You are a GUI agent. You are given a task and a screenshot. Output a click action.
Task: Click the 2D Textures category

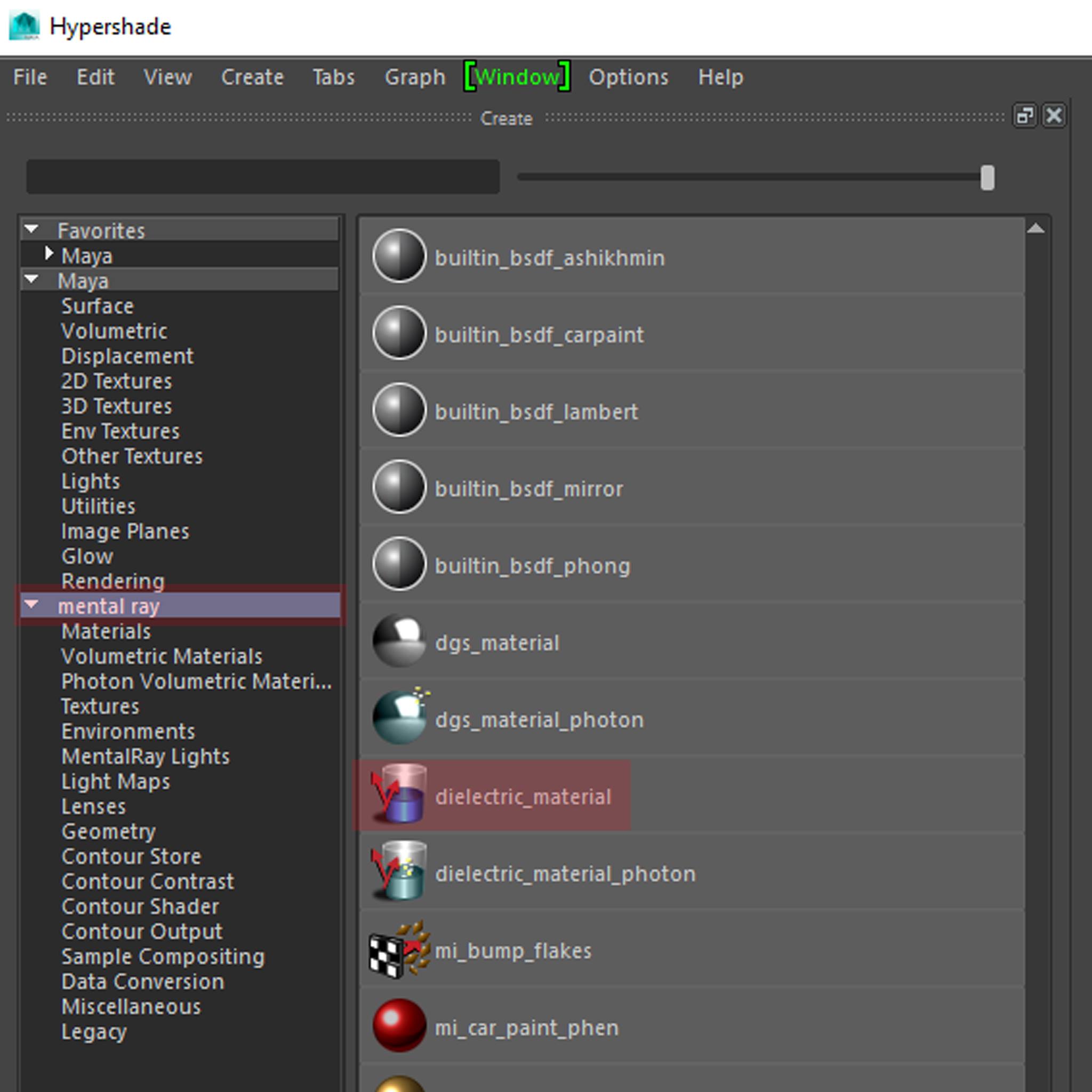[x=116, y=382]
